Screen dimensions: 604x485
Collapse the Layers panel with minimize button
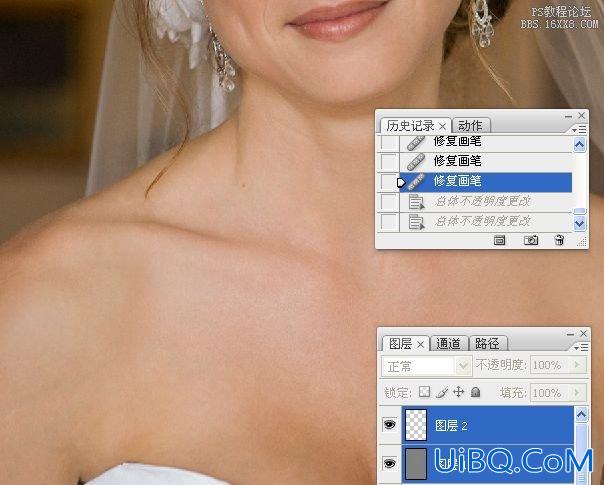tap(570, 334)
